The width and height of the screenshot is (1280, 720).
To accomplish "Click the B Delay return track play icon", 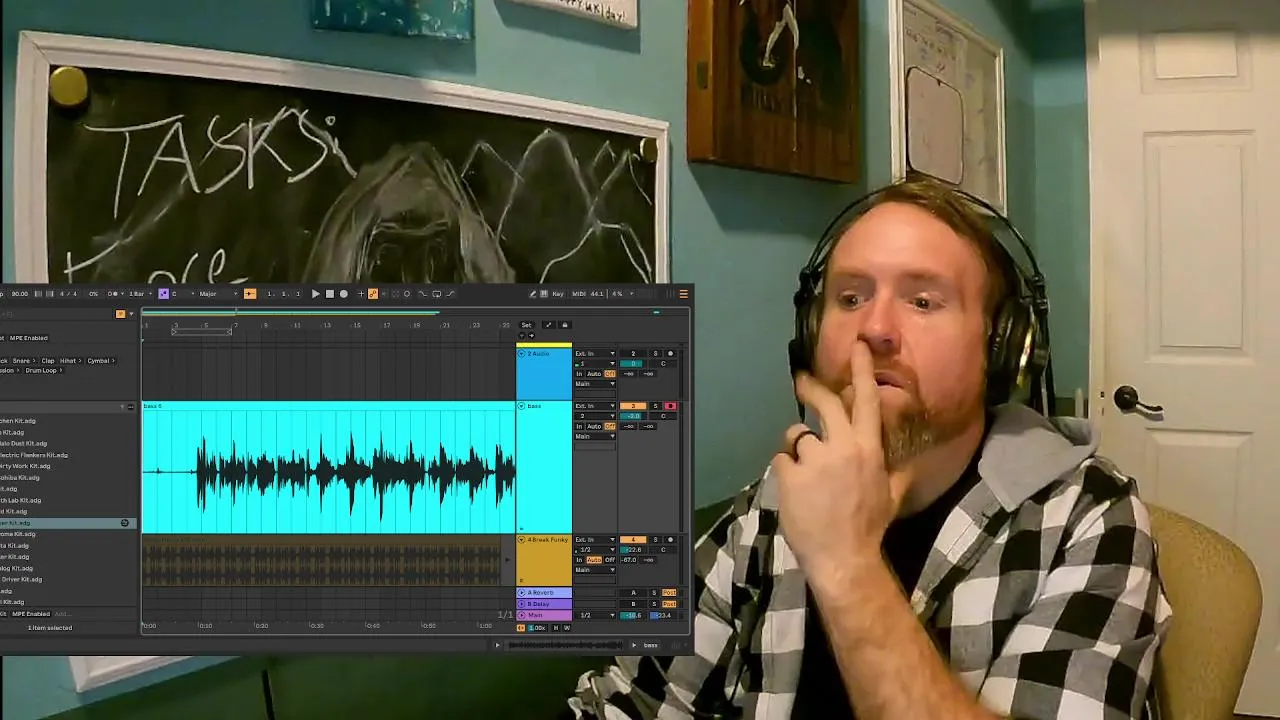I will coord(521,604).
